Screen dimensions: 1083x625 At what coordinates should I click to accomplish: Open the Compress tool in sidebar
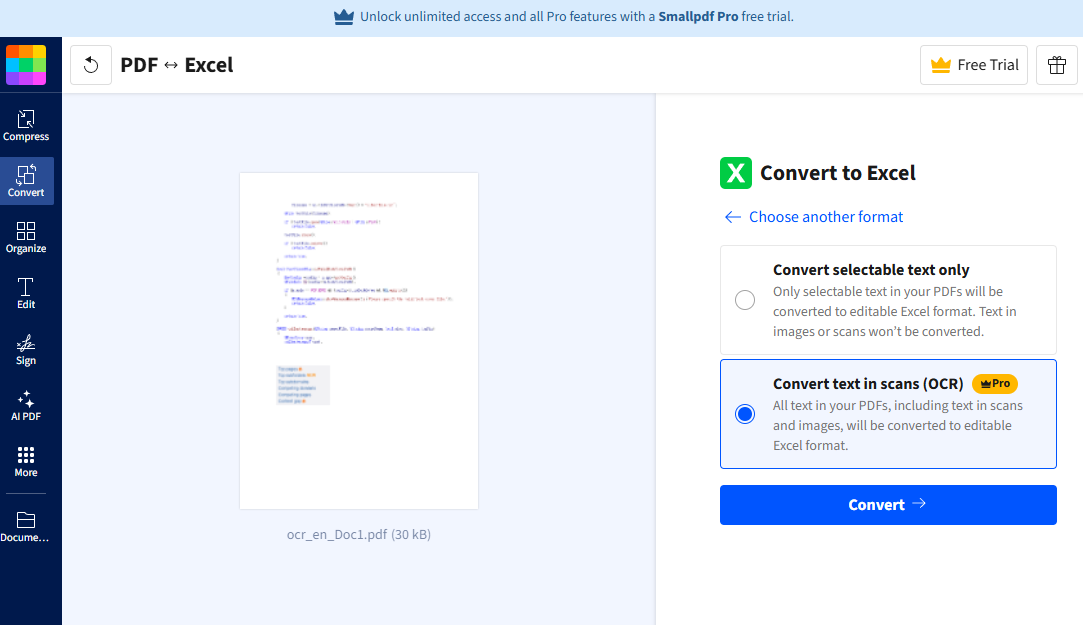26,125
